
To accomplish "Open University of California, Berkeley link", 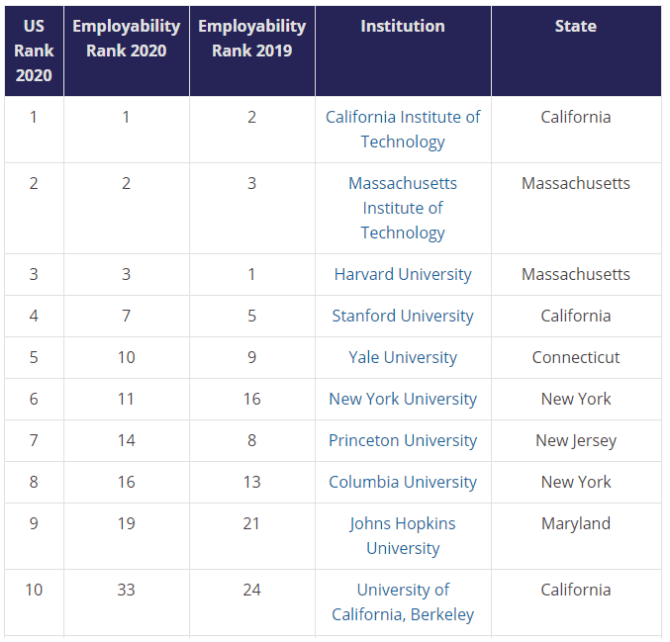I will pyautogui.click(x=402, y=602).
